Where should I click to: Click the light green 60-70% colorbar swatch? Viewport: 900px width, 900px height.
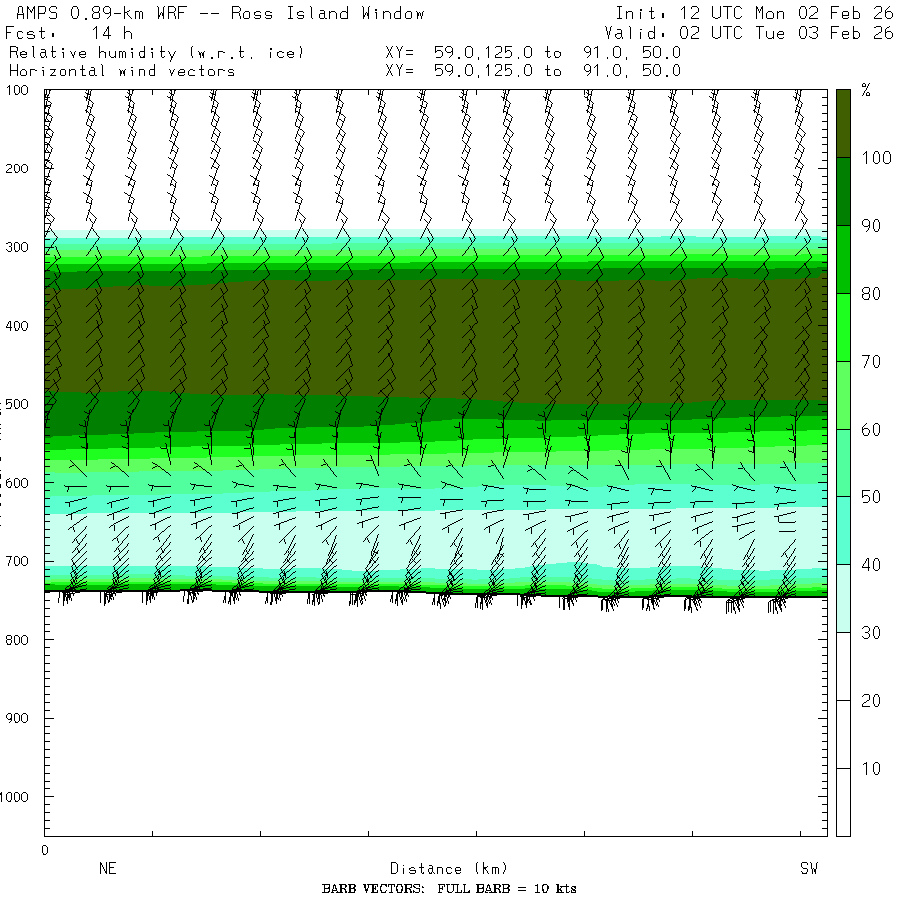[843, 395]
